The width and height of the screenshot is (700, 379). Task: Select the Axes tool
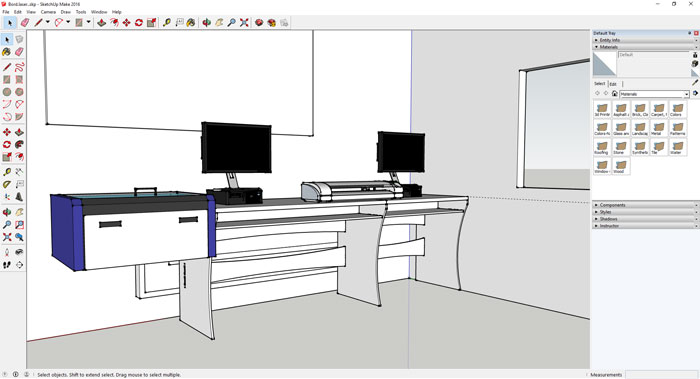7,197
